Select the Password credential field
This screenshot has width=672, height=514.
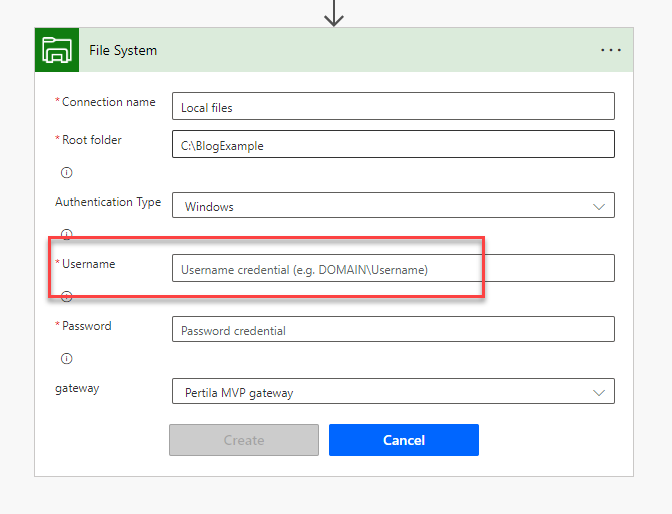click(x=392, y=330)
